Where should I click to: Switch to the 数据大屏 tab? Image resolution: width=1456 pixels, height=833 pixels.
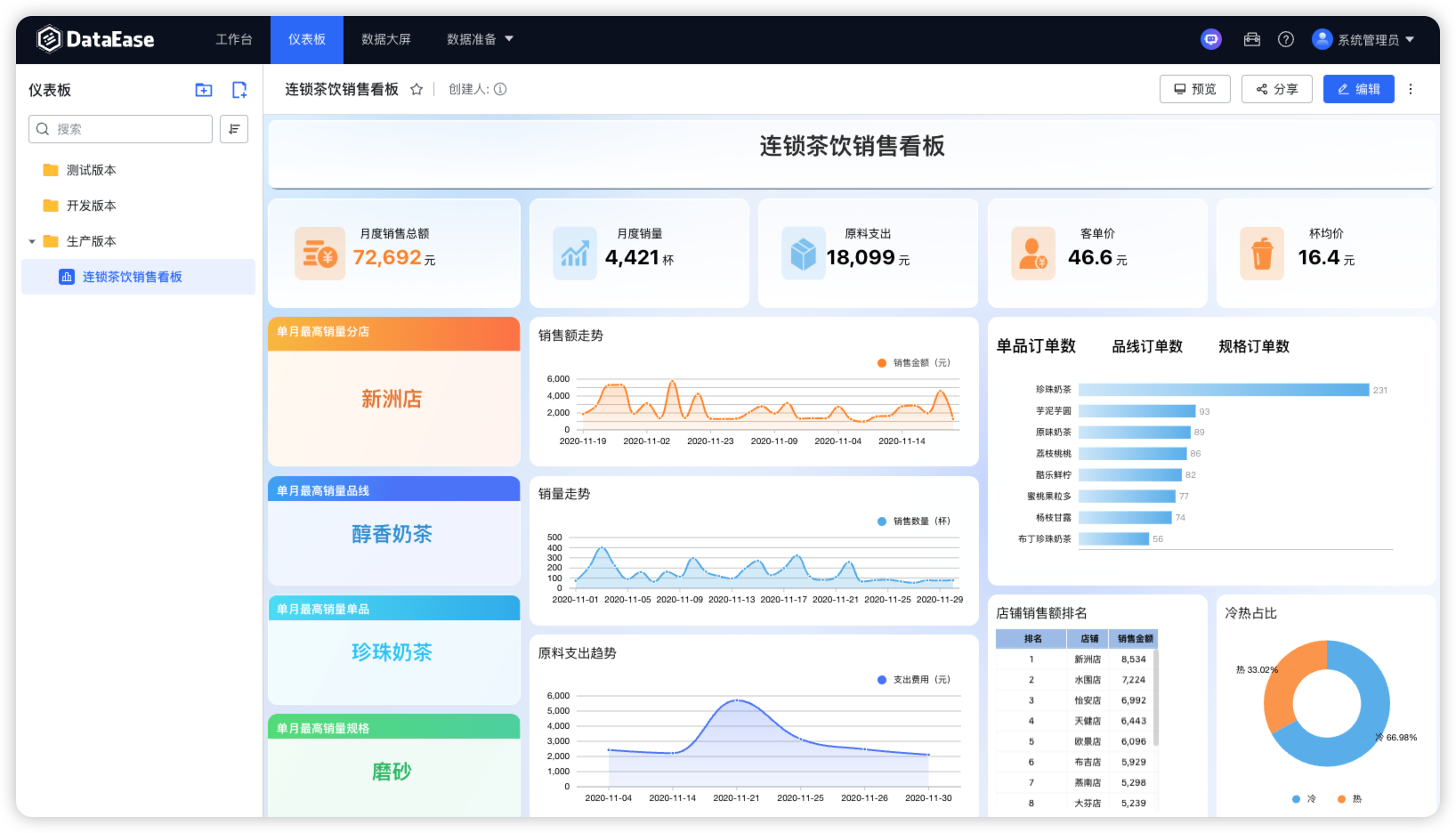pos(386,39)
